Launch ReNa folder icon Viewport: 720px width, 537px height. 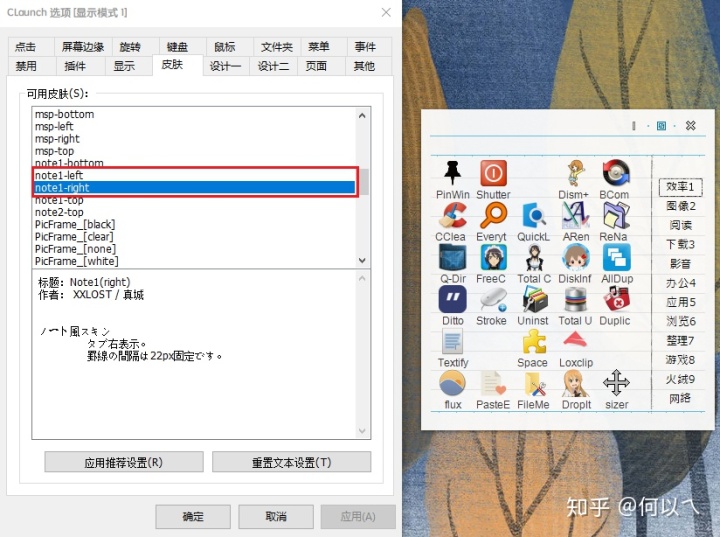pos(615,215)
